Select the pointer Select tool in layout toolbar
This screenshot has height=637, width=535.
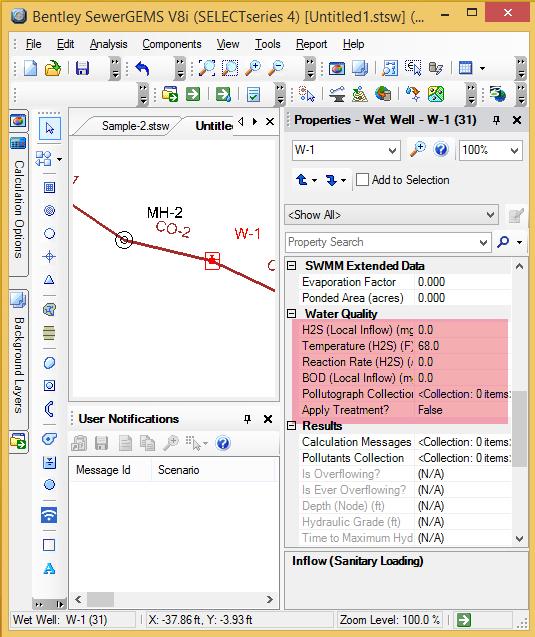tap(50, 128)
